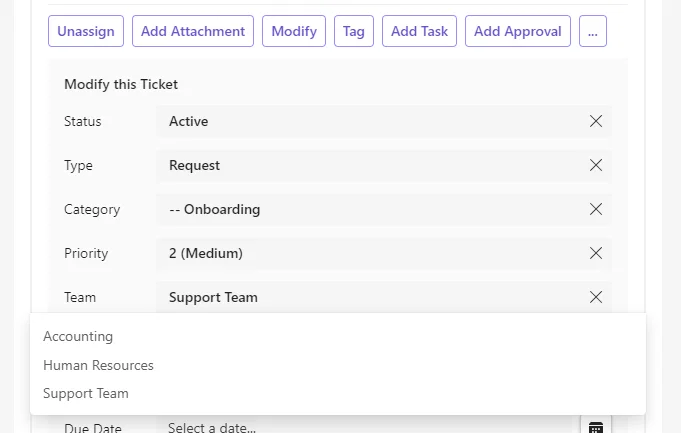Click the Modify button

tap(294, 31)
